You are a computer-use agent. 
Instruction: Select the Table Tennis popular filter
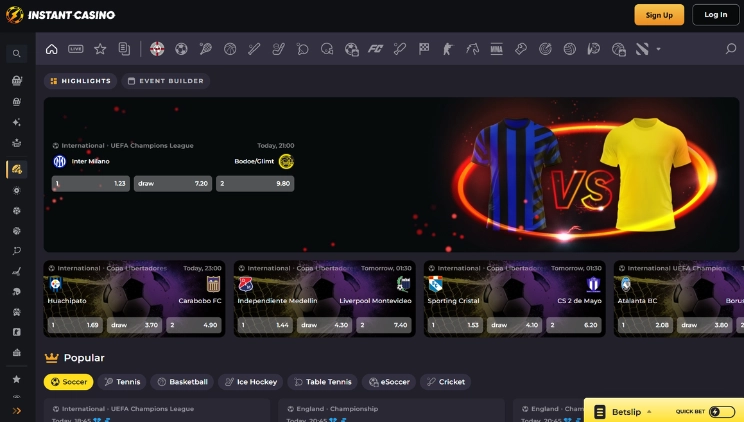pyautogui.click(x=323, y=382)
